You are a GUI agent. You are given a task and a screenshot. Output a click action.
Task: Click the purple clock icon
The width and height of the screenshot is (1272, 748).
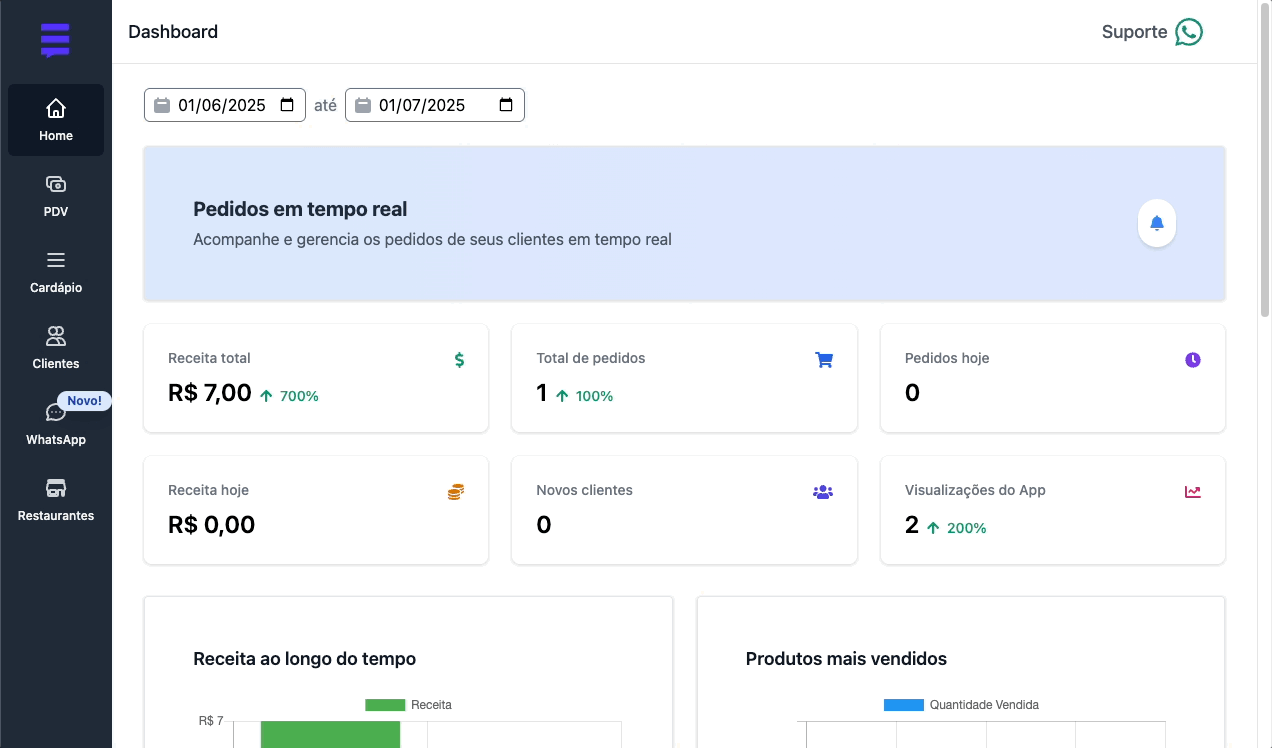pyautogui.click(x=1192, y=360)
